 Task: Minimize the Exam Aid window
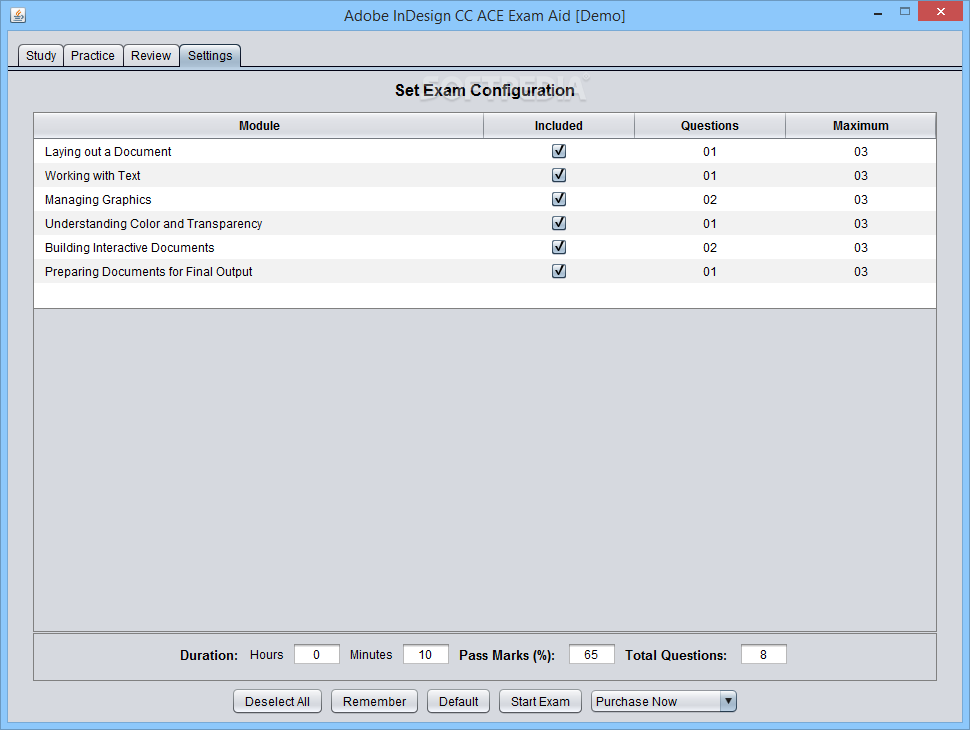coord(877,12)
